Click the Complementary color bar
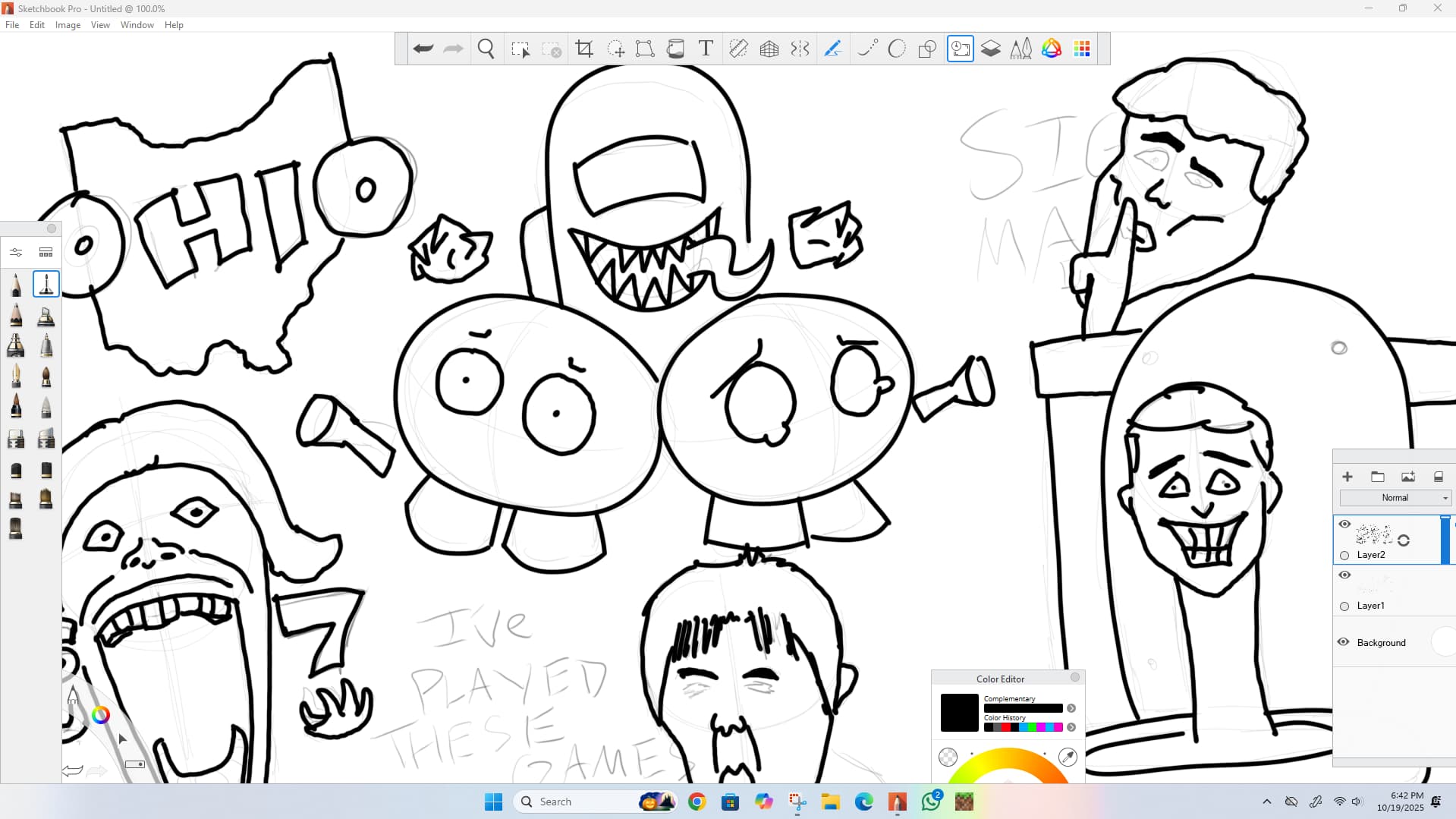Screen dimensions: 1456x819 click(1024, 708)
